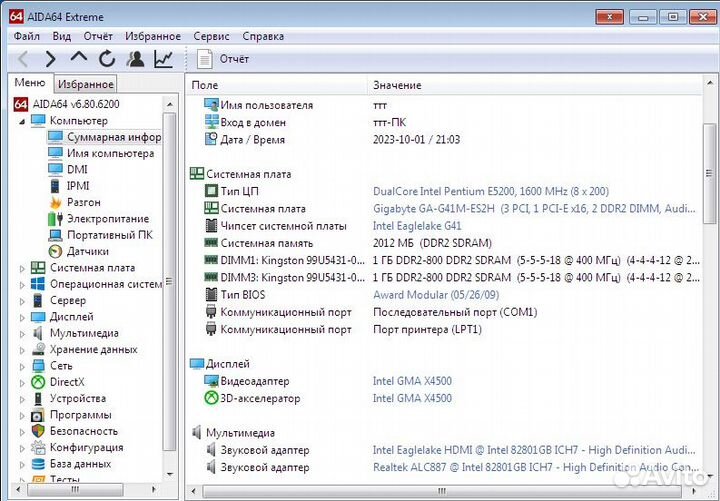
Task: Select Датчики in the tree
Action: pyautogui.click(x=87, y=251)
